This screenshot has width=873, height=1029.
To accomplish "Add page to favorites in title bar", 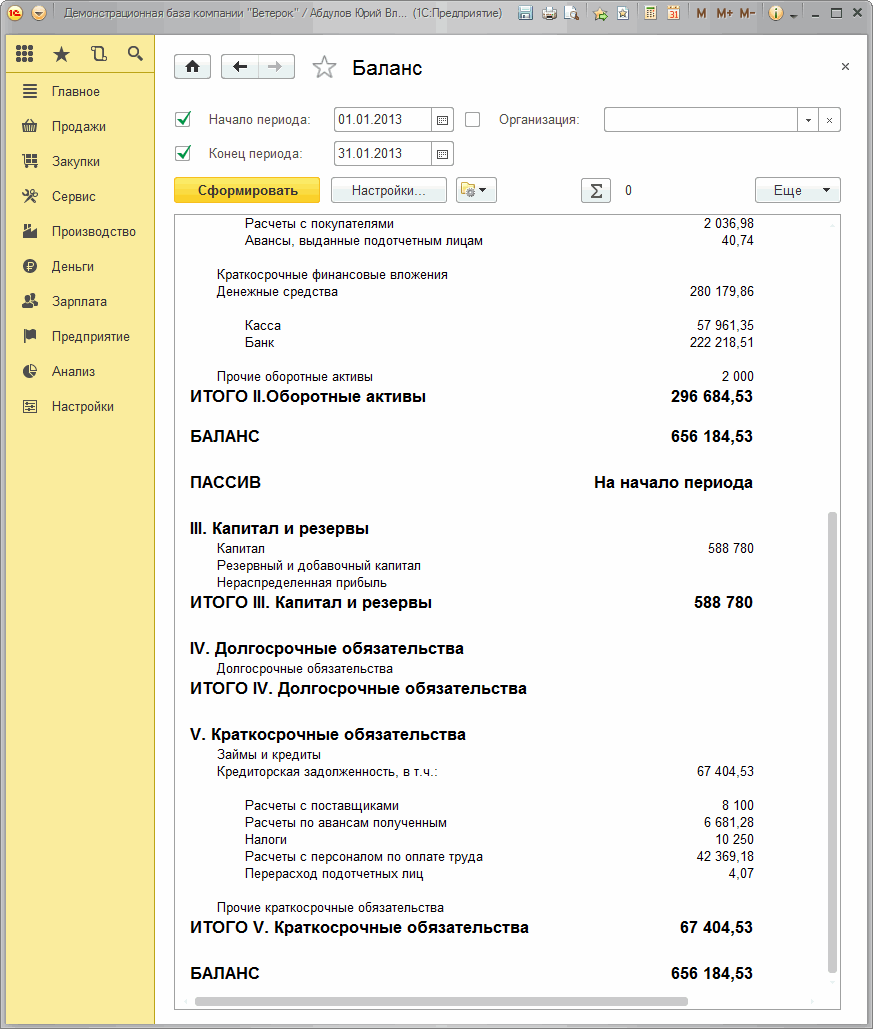I will point(623,13).
